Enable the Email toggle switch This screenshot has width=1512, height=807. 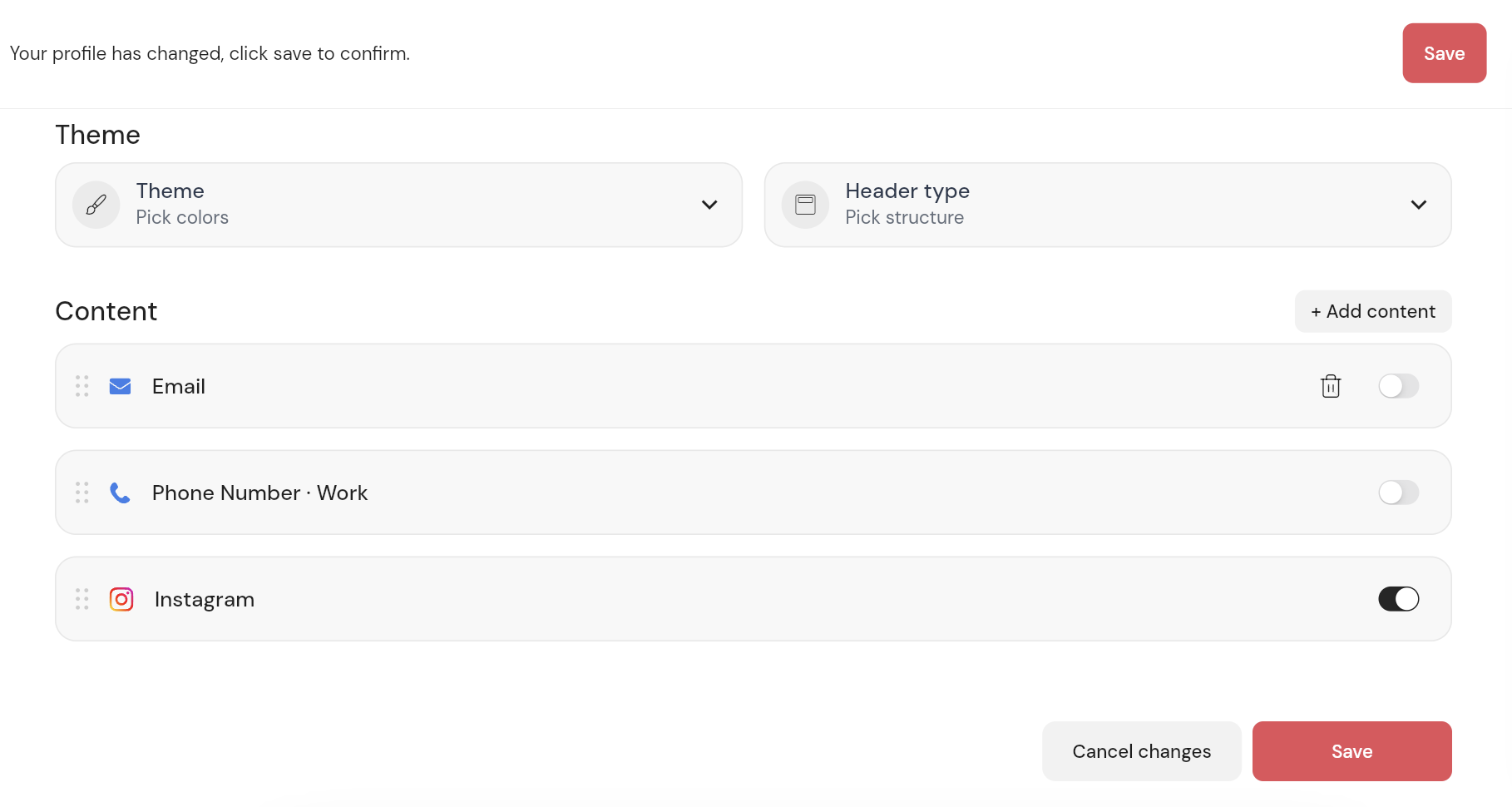point(1398,386)
